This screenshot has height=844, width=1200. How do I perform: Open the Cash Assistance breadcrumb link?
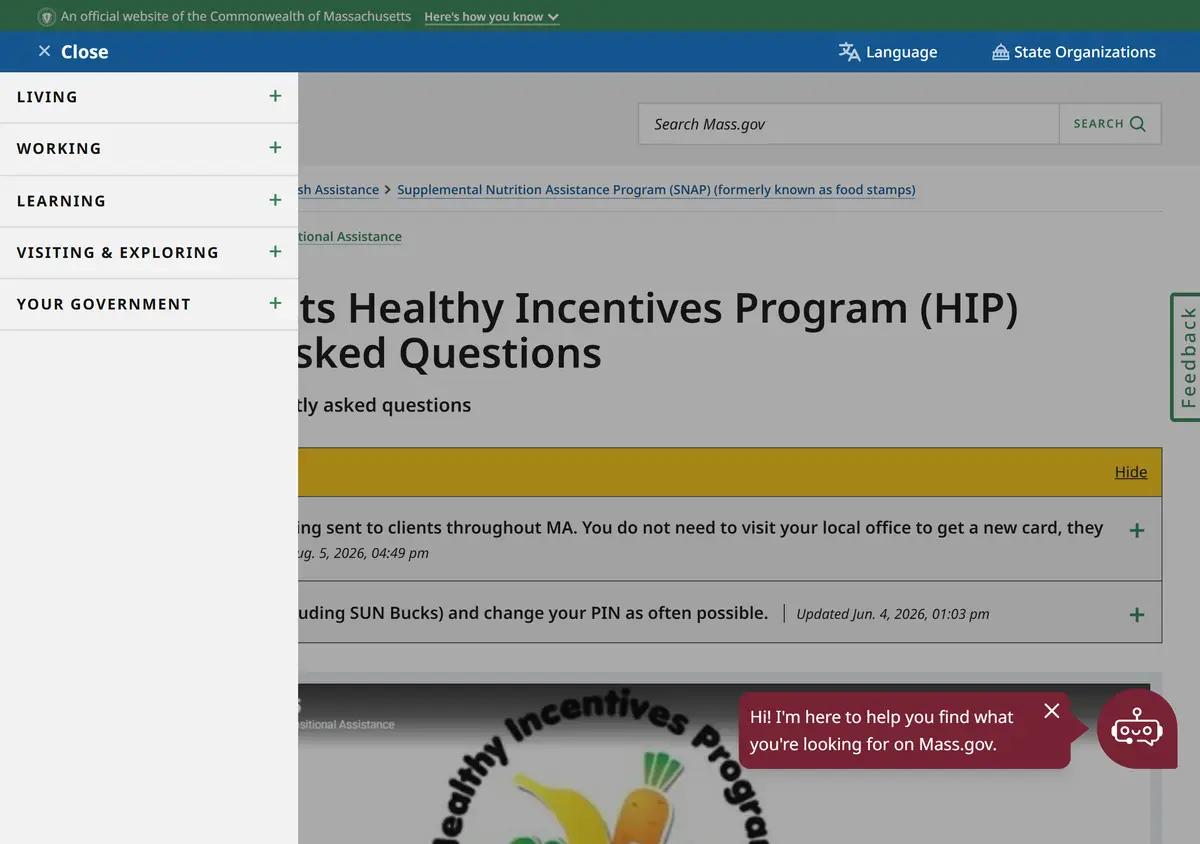(x=338, y=189)
